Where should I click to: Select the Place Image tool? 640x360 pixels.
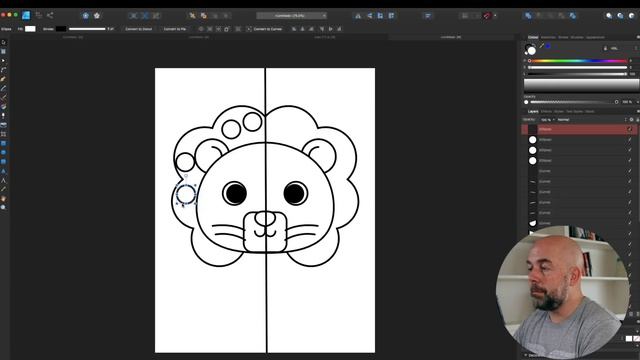click(4, 125)
